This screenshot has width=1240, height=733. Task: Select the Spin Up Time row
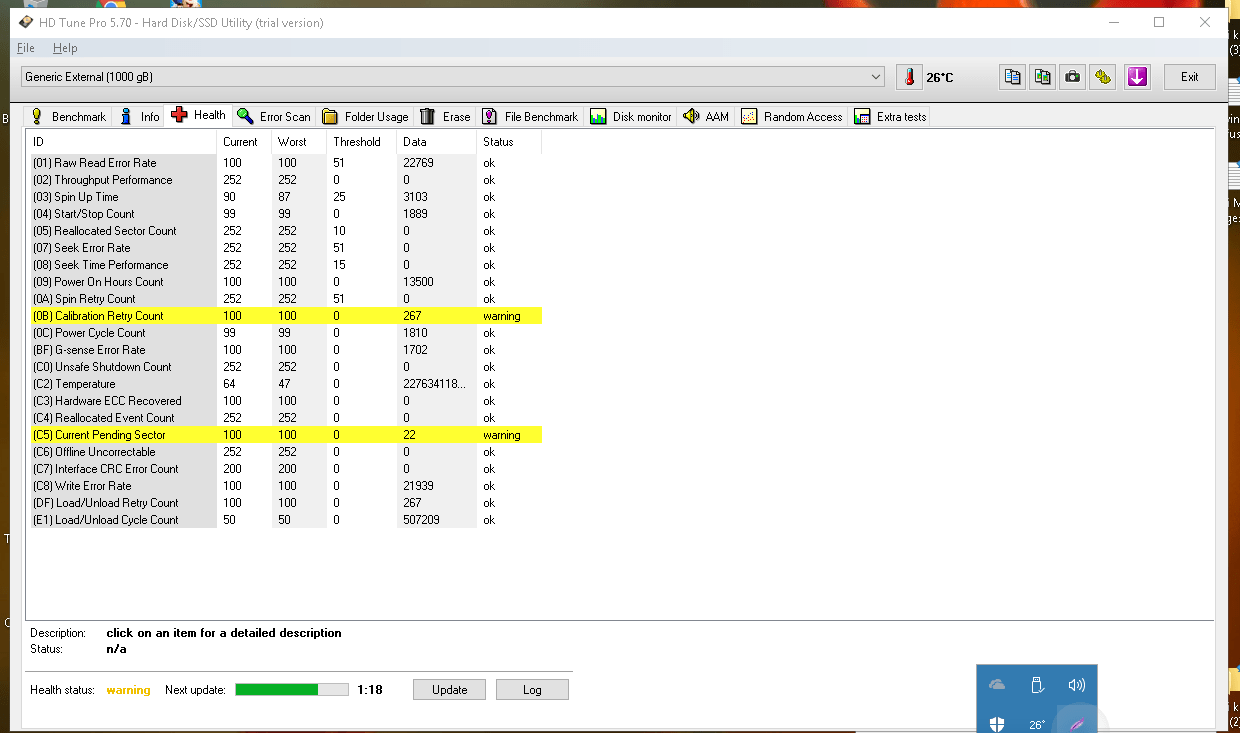click(286, 197)
